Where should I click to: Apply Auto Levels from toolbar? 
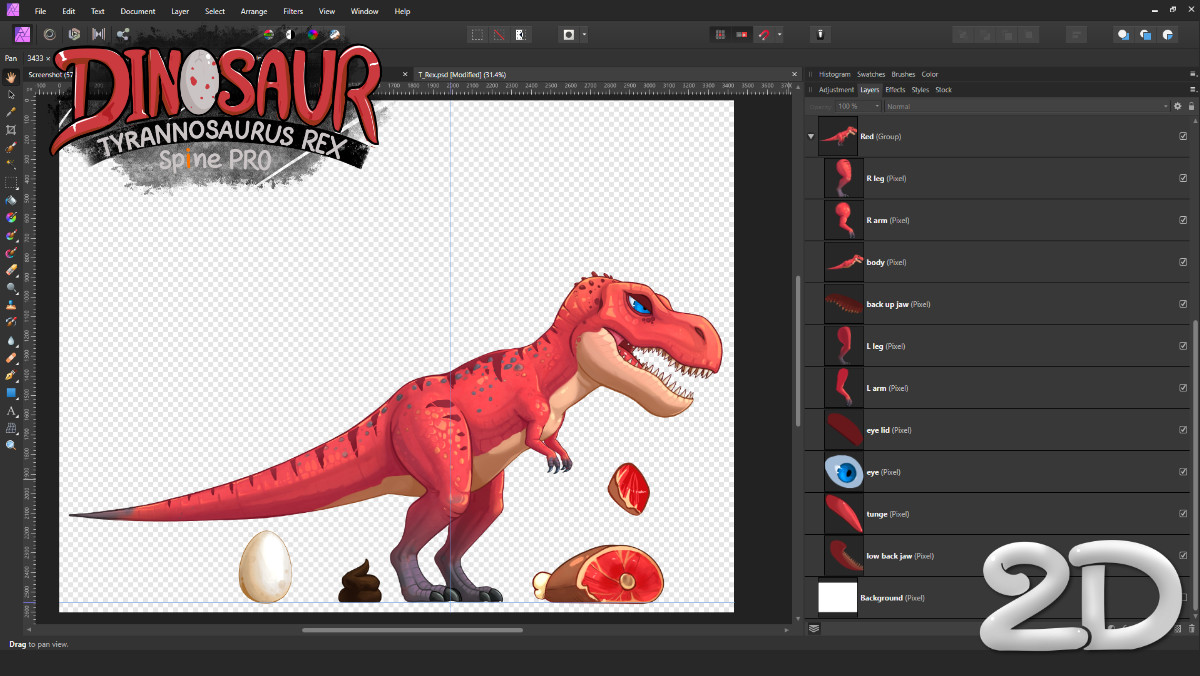click(x=268, y=34)
